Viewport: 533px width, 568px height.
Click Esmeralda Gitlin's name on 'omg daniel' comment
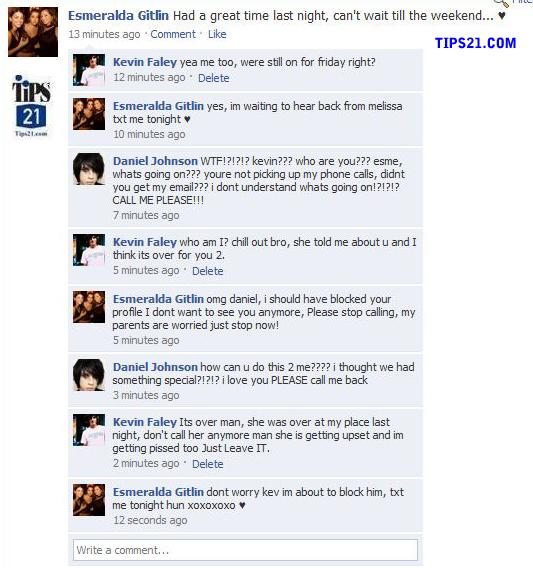[x=158, y=299]
